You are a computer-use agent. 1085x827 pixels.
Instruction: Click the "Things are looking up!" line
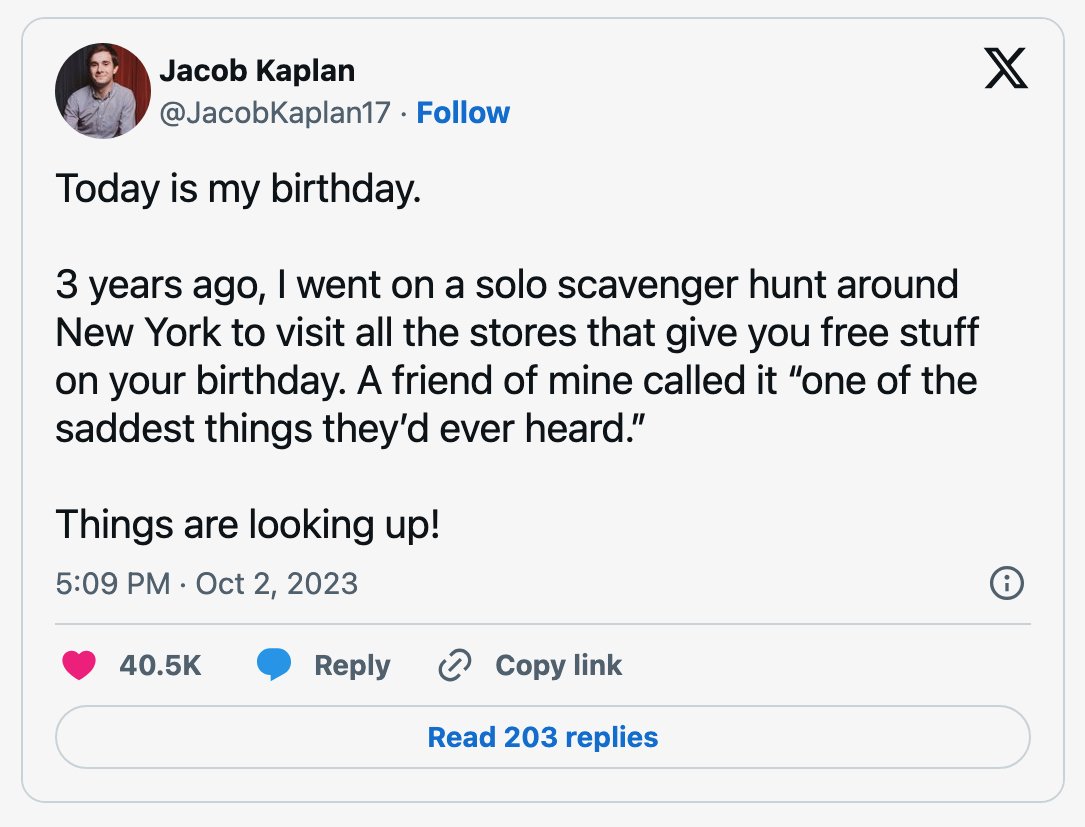(247, 524)
